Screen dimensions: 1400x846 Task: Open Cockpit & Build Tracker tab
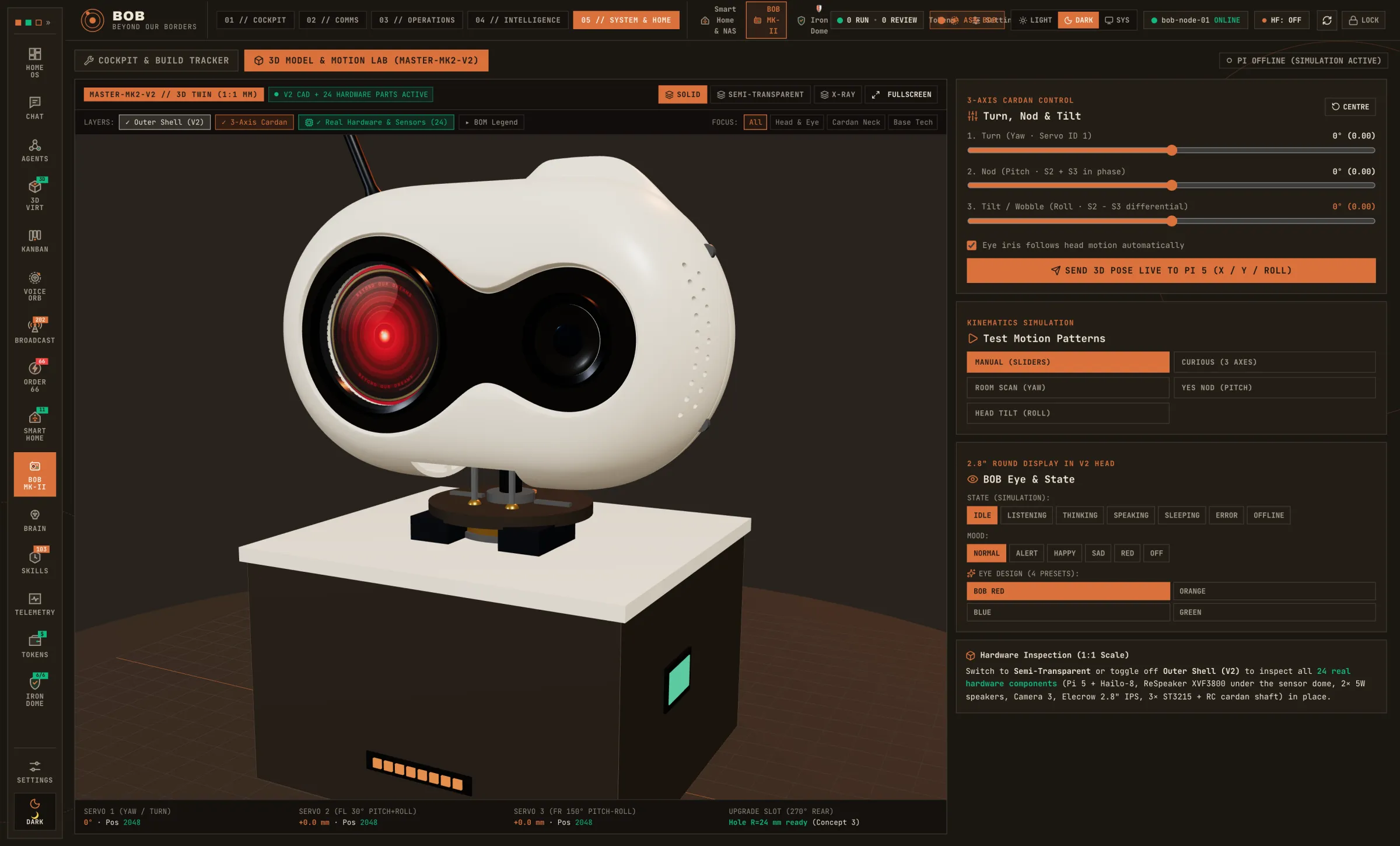tap(156, 61)
